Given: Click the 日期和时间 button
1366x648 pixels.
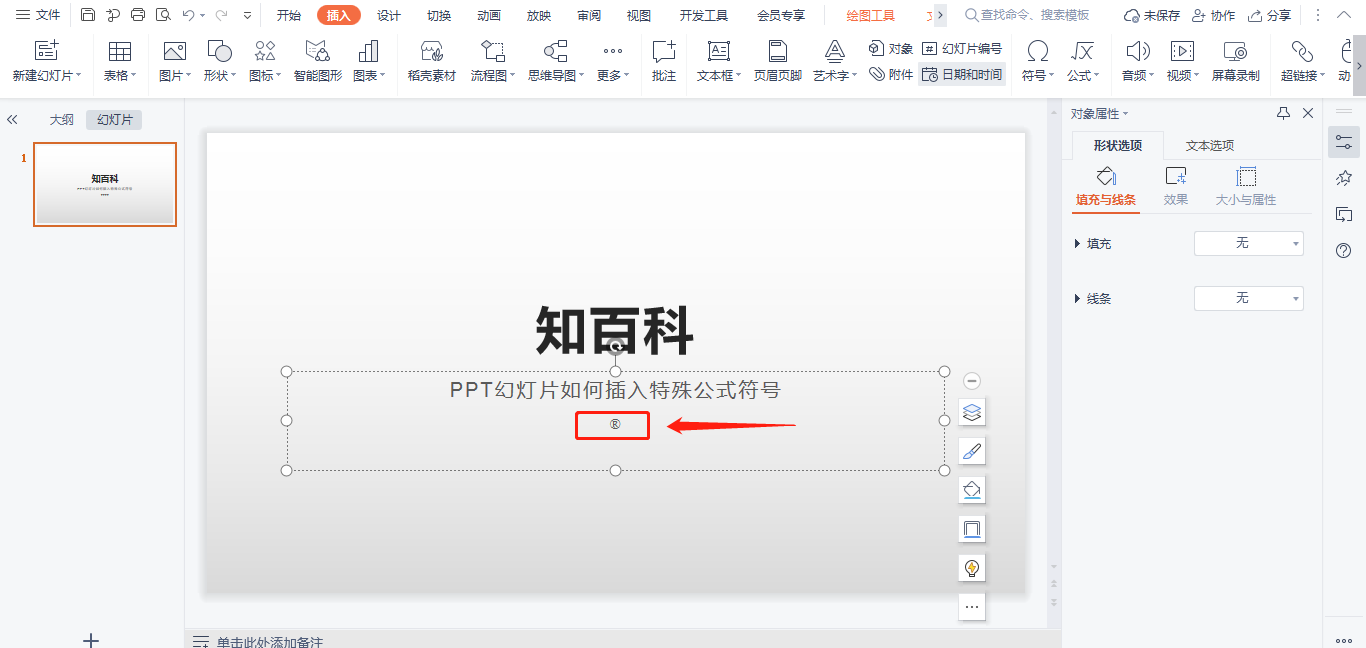Looking at the screenshot, I should point(961,74).
